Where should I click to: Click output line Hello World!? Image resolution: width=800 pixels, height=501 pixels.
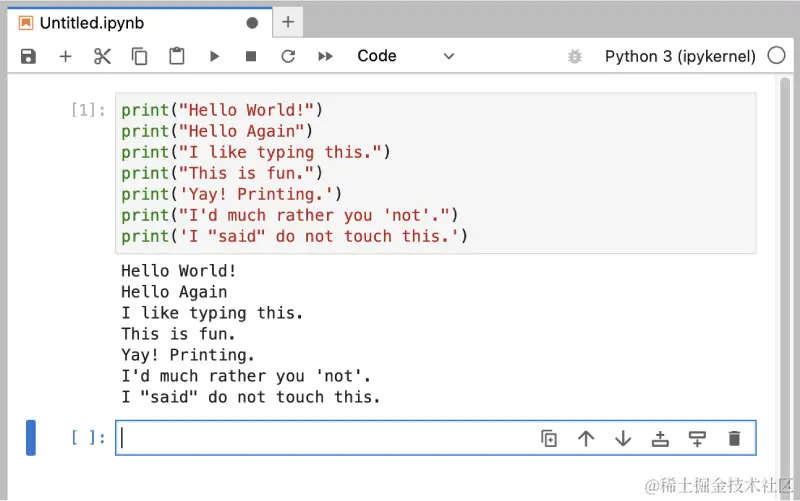tap(179, 271)
